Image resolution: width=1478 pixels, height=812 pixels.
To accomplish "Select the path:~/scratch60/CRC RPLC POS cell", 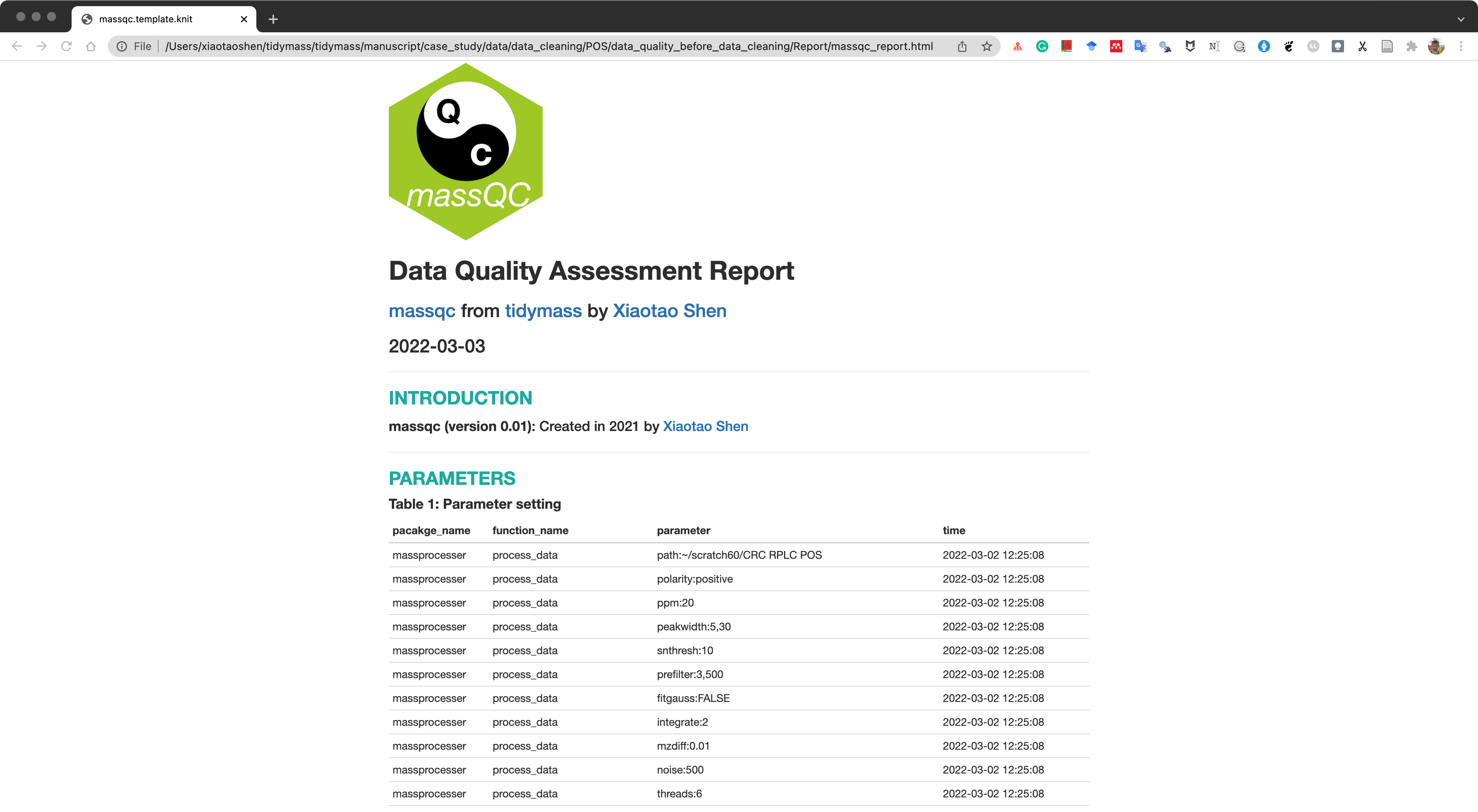I will coord(739,555).
